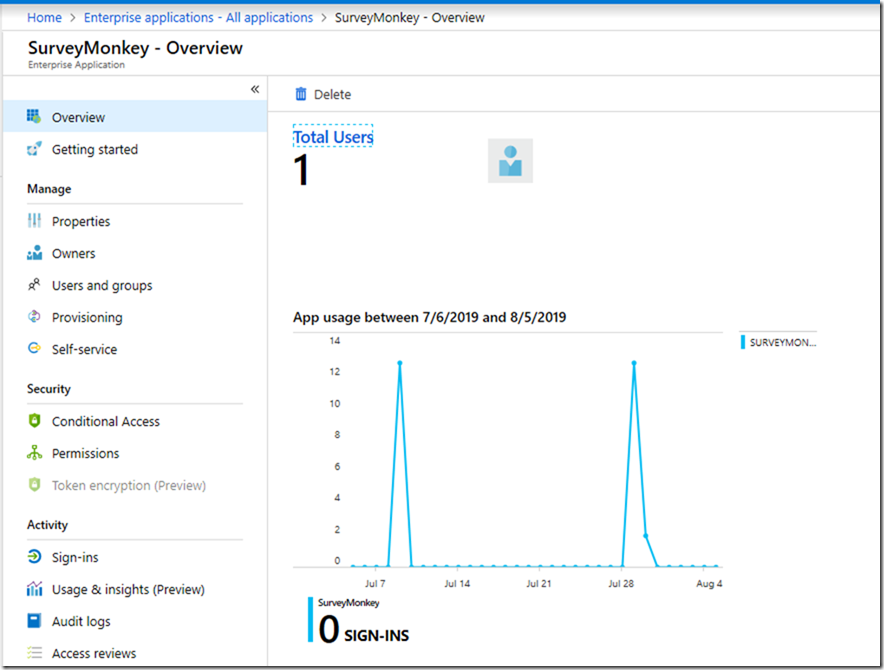Image resolution: width=884 pixels, height=670 pixels.
Task: Click the SurveyMonkey label above sign-in count
Action: [348, 603]
